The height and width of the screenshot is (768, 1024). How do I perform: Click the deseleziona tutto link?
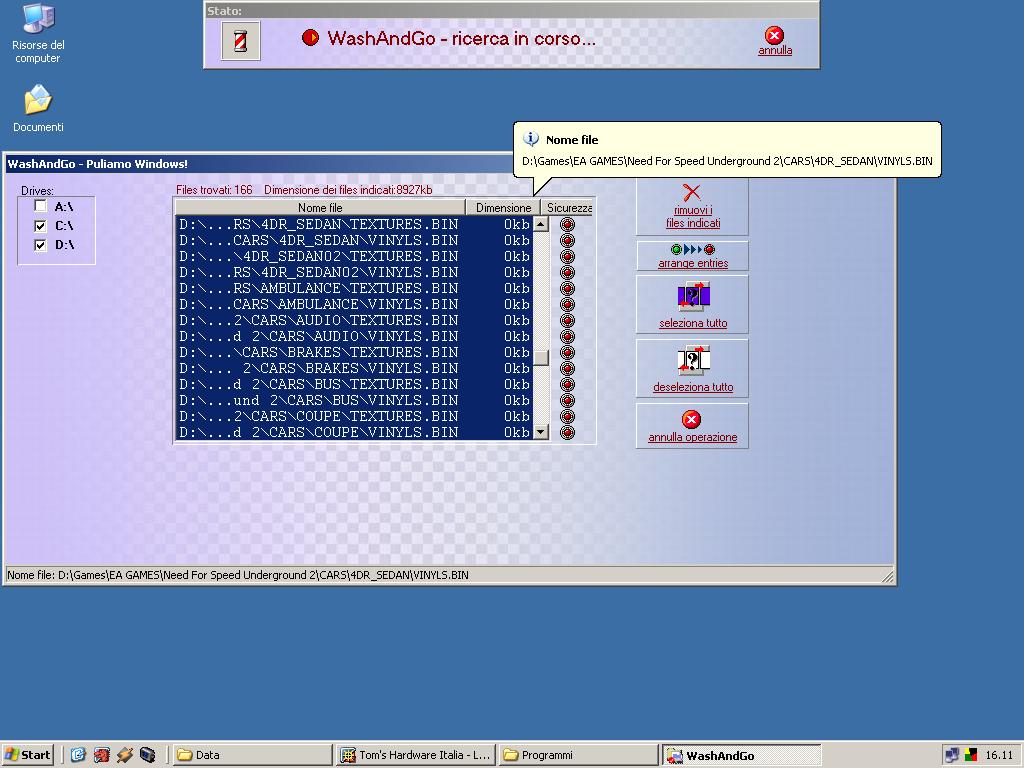693,387
